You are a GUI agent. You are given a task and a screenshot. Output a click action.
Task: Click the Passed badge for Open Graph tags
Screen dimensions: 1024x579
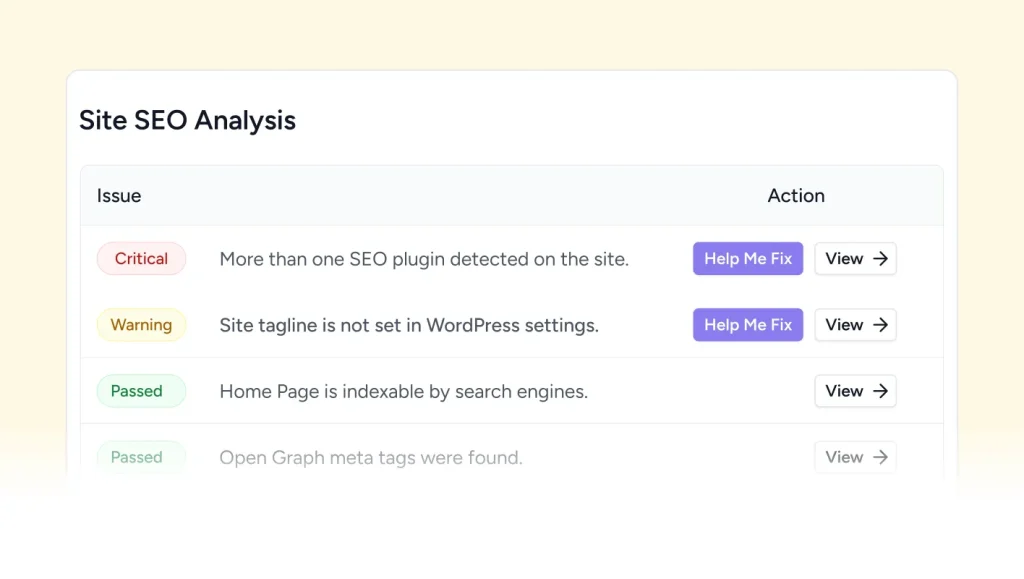[x=141, y=457]
